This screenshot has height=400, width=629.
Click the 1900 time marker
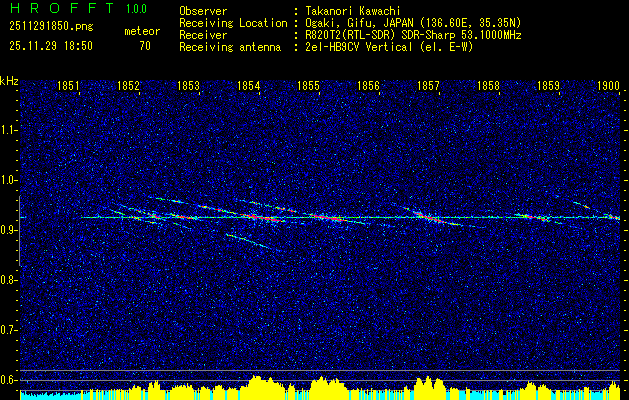click(608, 85)
